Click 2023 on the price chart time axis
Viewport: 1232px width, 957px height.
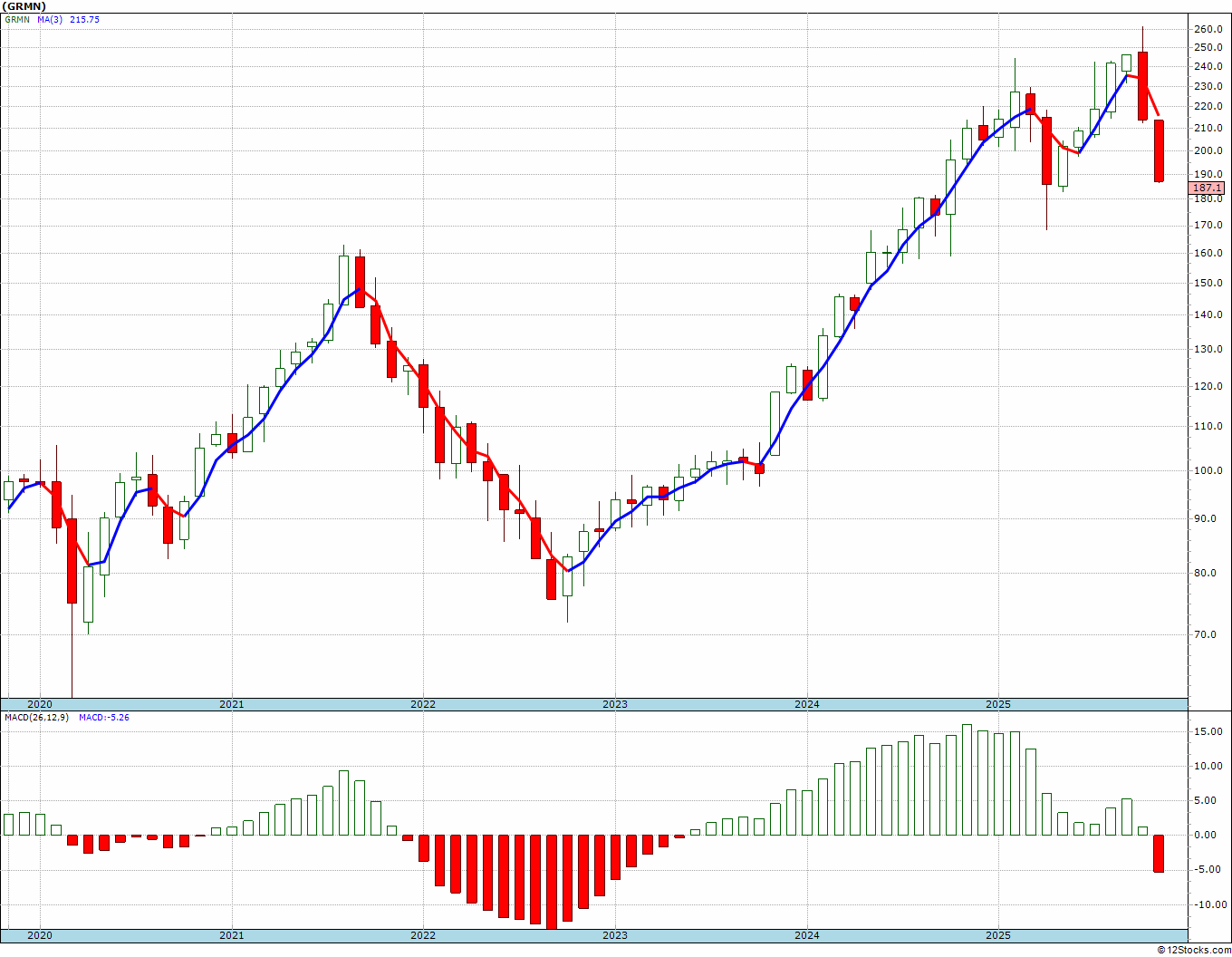615,704
